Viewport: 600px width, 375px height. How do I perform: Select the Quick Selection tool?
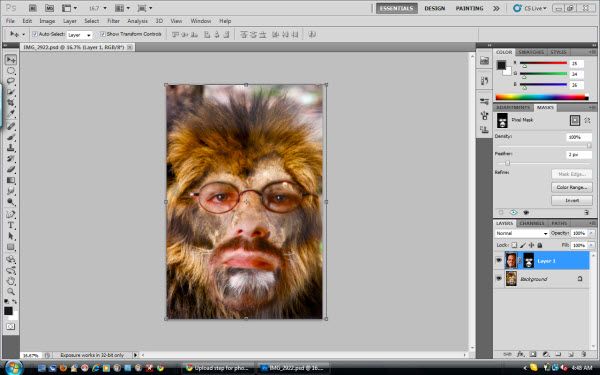pos(11,92)
